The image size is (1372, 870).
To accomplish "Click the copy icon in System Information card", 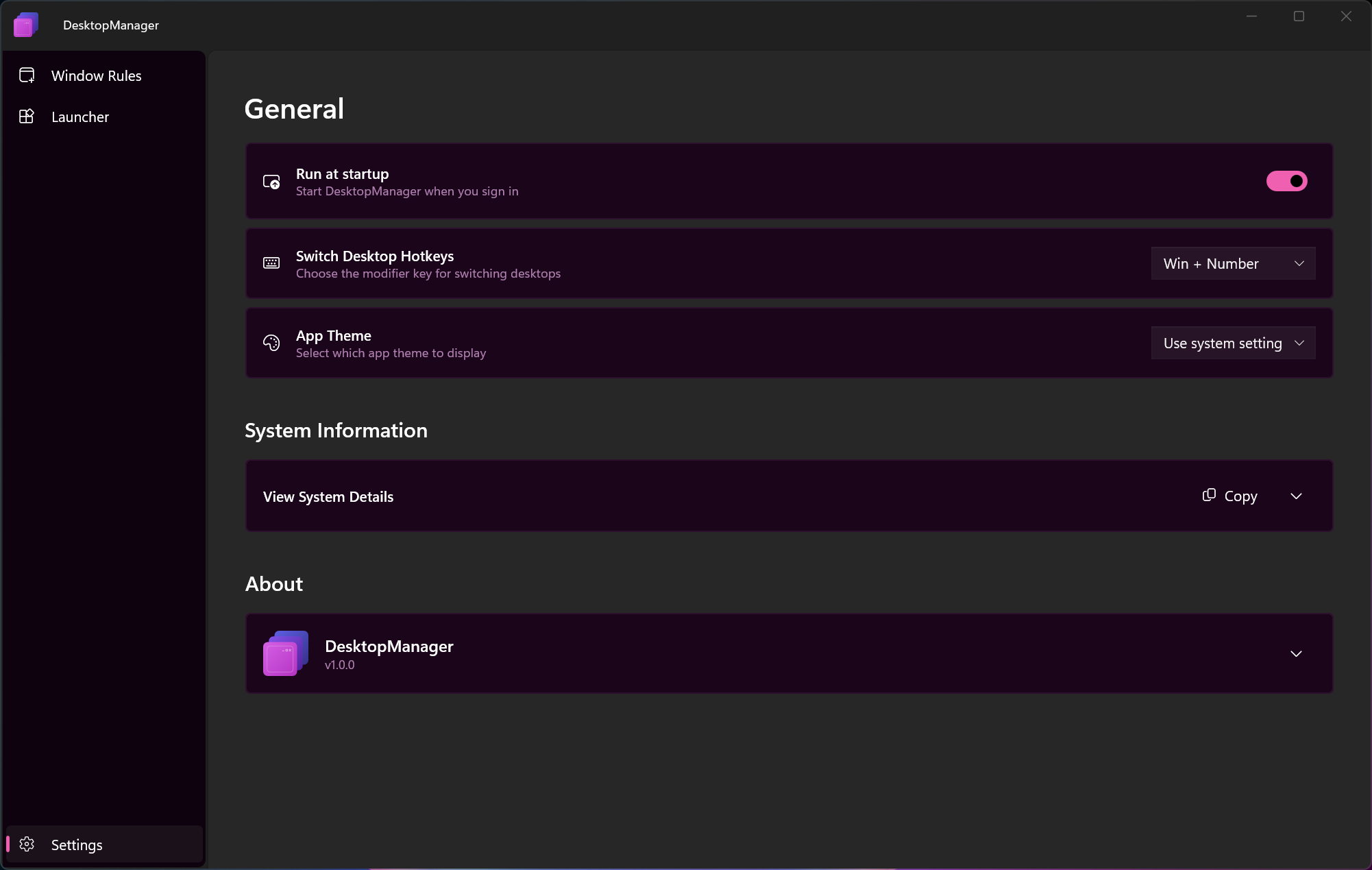I will pos(1208,495).
